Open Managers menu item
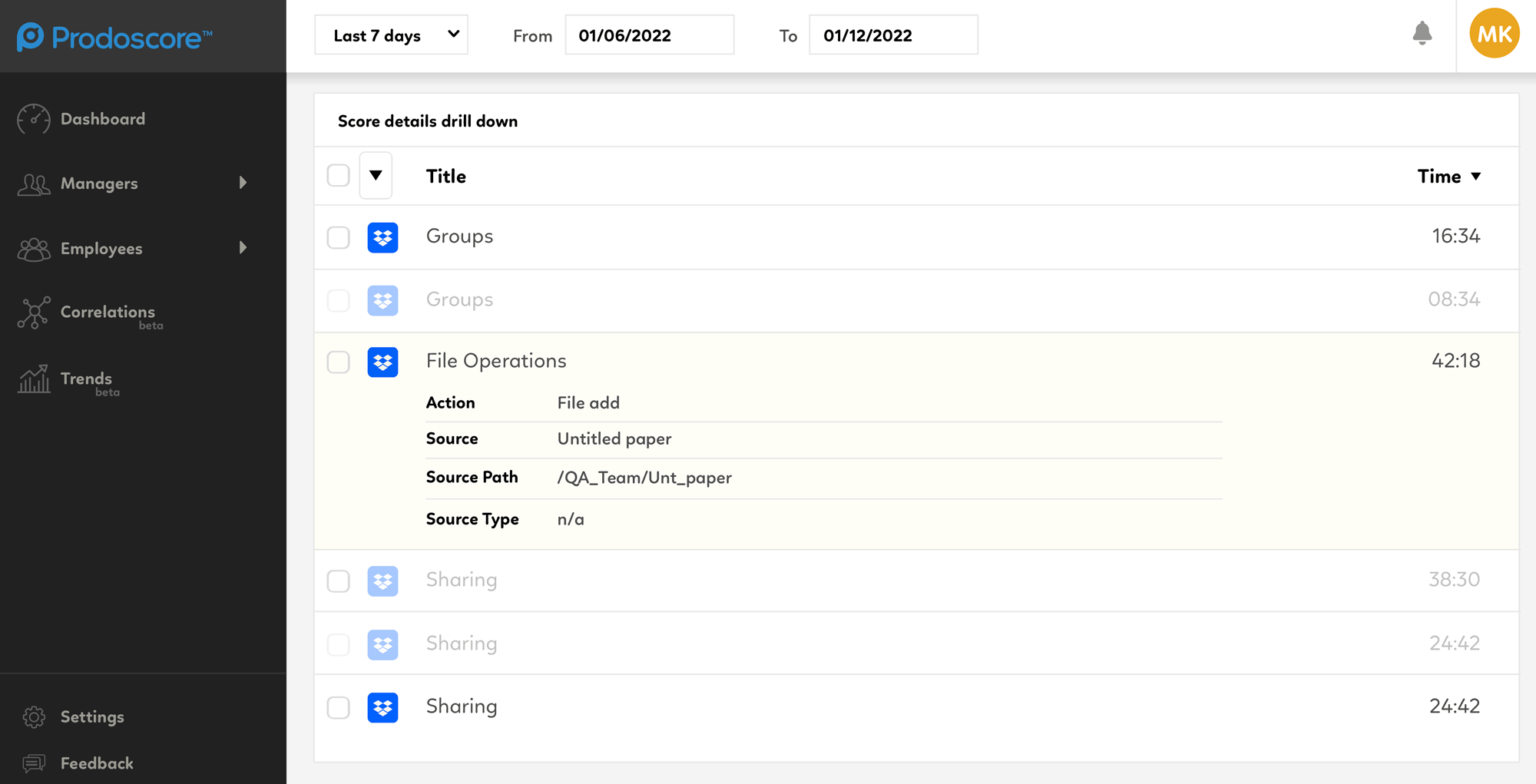 click(99, 184)
